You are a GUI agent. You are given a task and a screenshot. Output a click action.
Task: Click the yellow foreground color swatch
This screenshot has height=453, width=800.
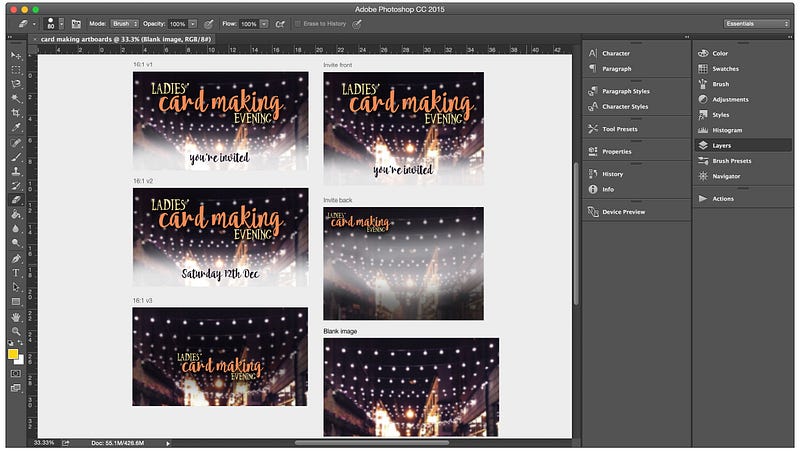point(13,354)
